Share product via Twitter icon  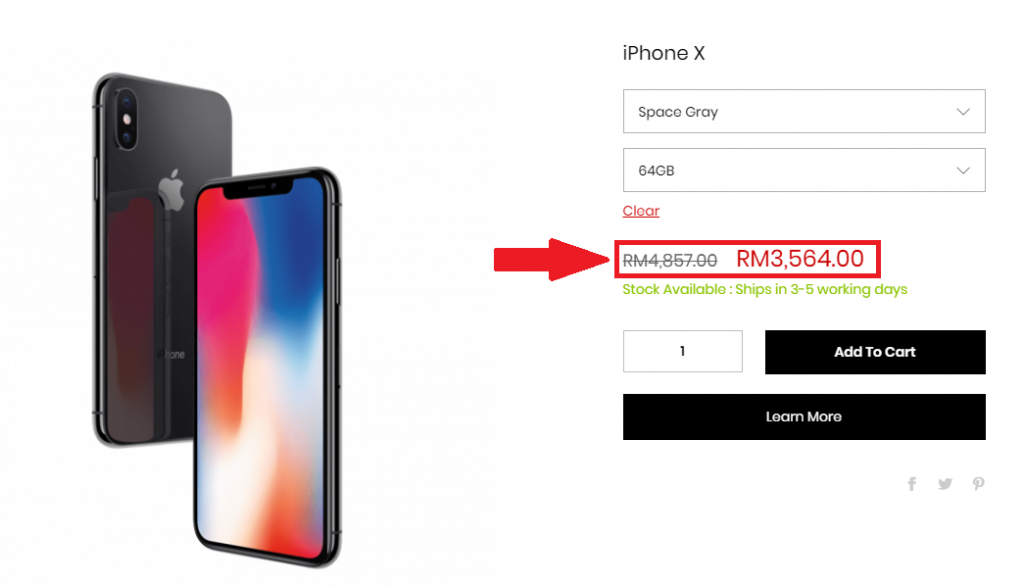click(x=945, y=483)
